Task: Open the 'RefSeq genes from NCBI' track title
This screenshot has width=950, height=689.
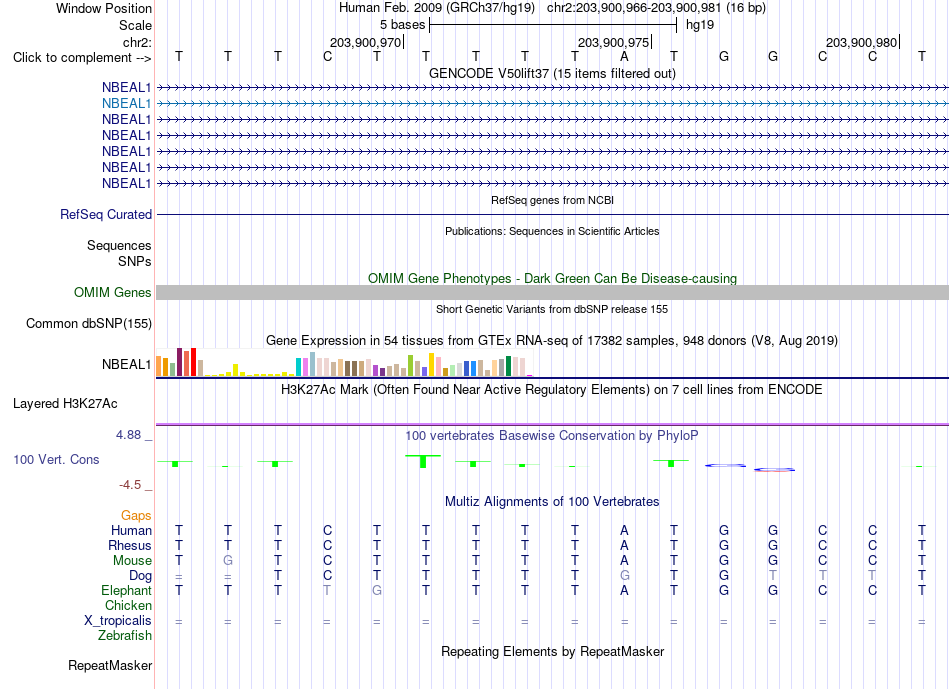Action: click(552, 200)
